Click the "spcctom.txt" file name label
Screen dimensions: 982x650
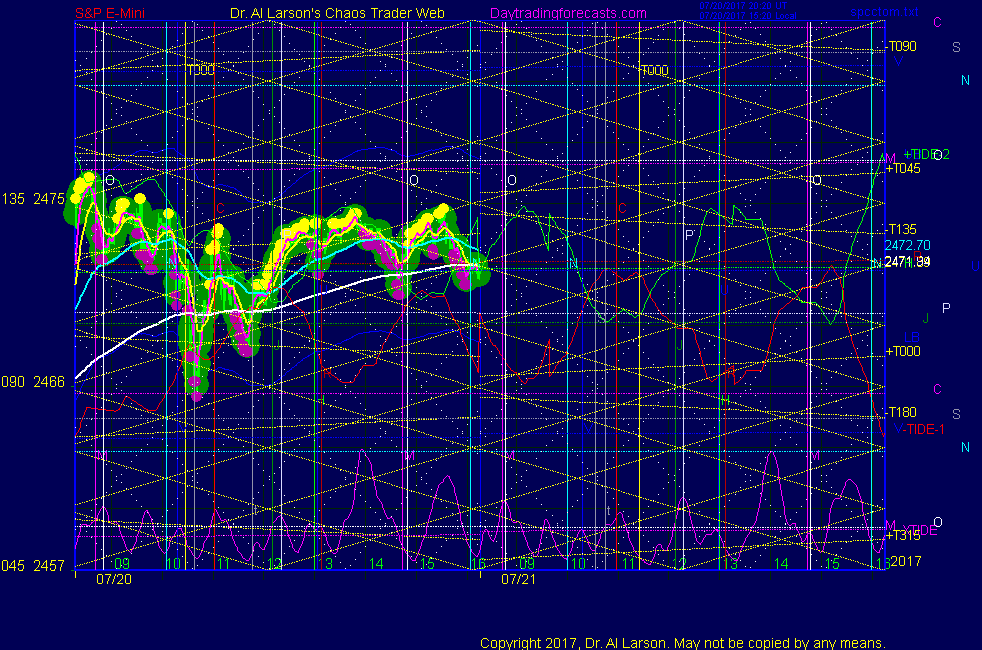884,11
